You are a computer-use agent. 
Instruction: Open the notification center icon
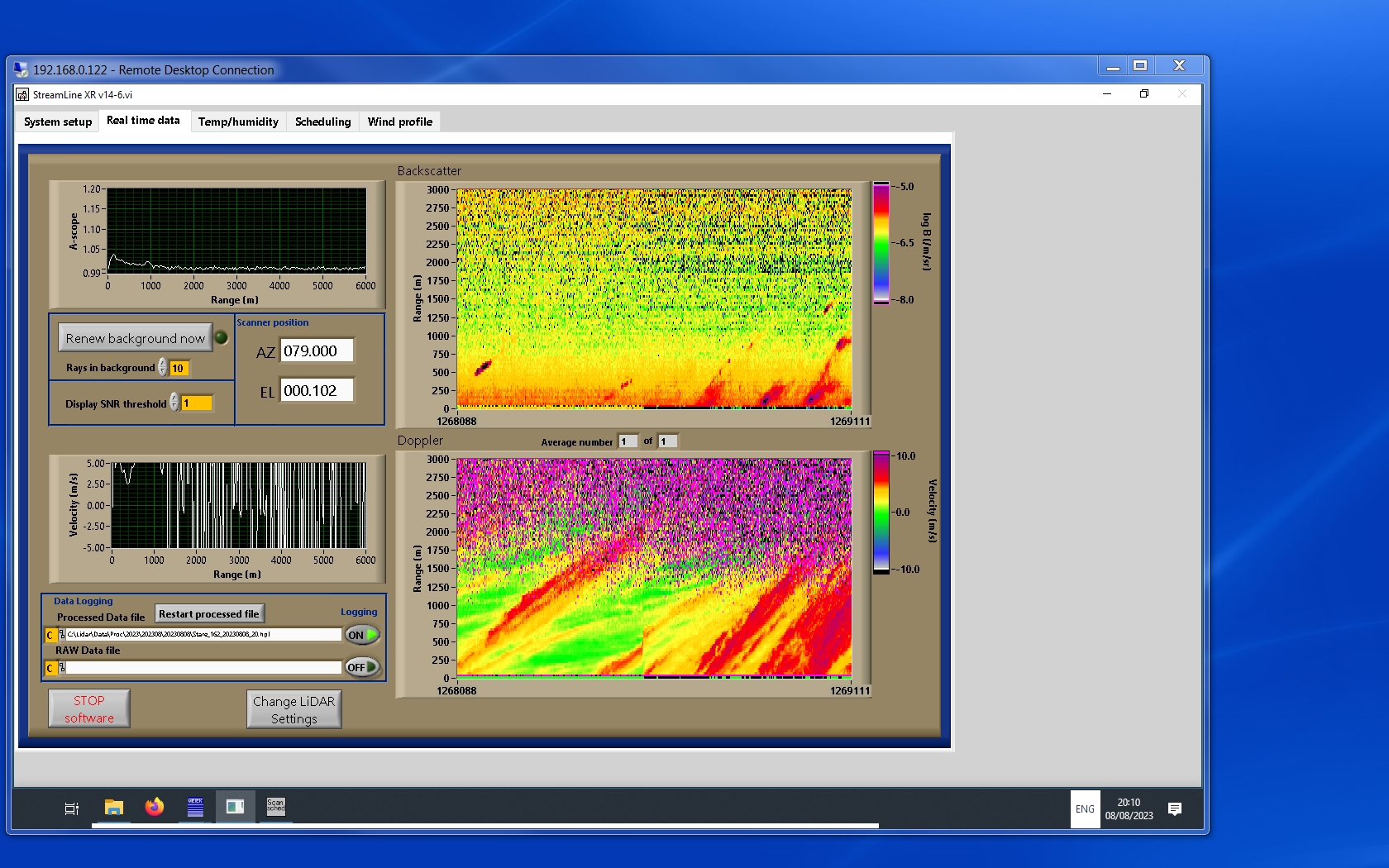(1174, 809)
